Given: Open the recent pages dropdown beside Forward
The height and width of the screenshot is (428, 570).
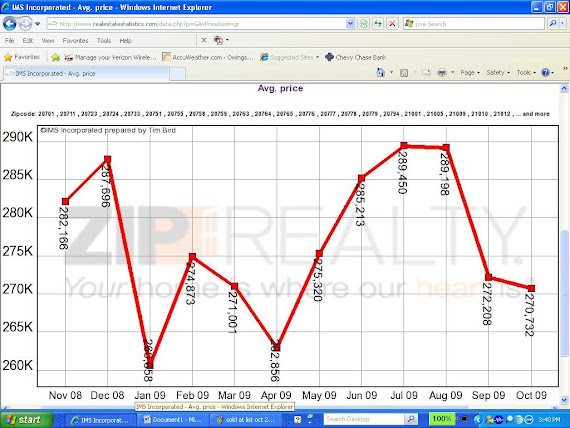Looking at the screenshot, I should pyautogui.click(x=37, y=24).
